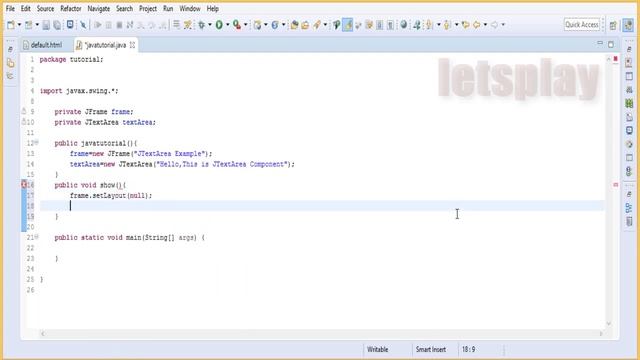The height and width of the screenshot is (360, 640).
Task: Click the Writable status entry
Action: point(378,349)
